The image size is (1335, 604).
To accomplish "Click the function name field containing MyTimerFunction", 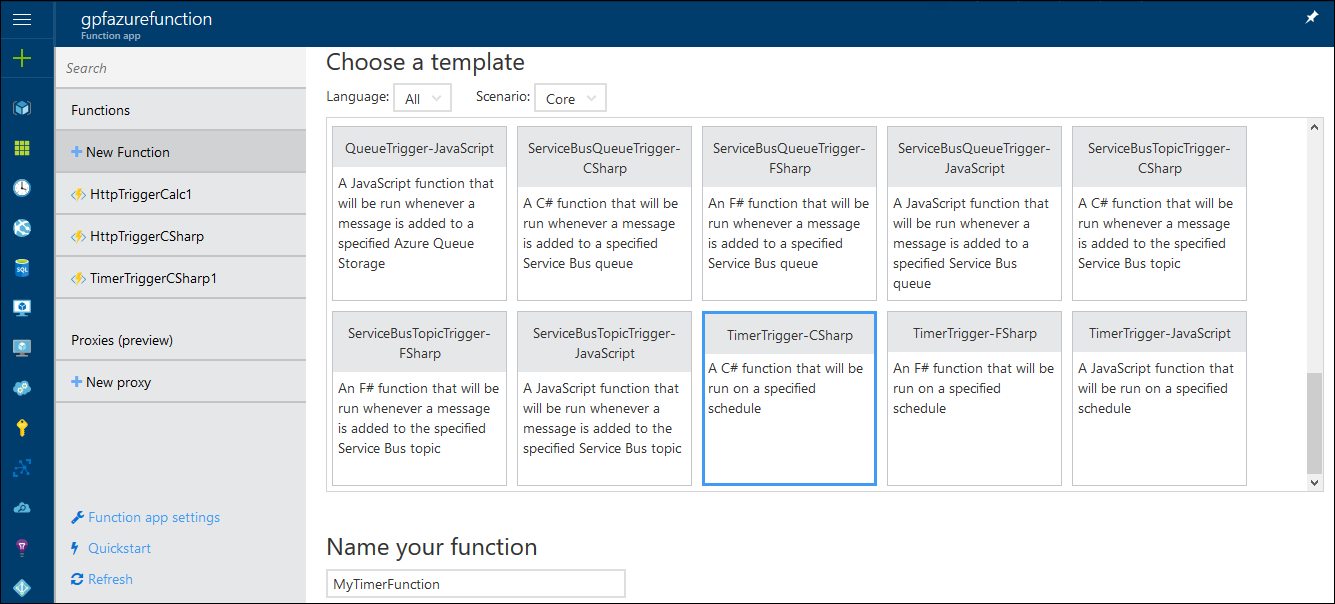I will click(476, 584).
